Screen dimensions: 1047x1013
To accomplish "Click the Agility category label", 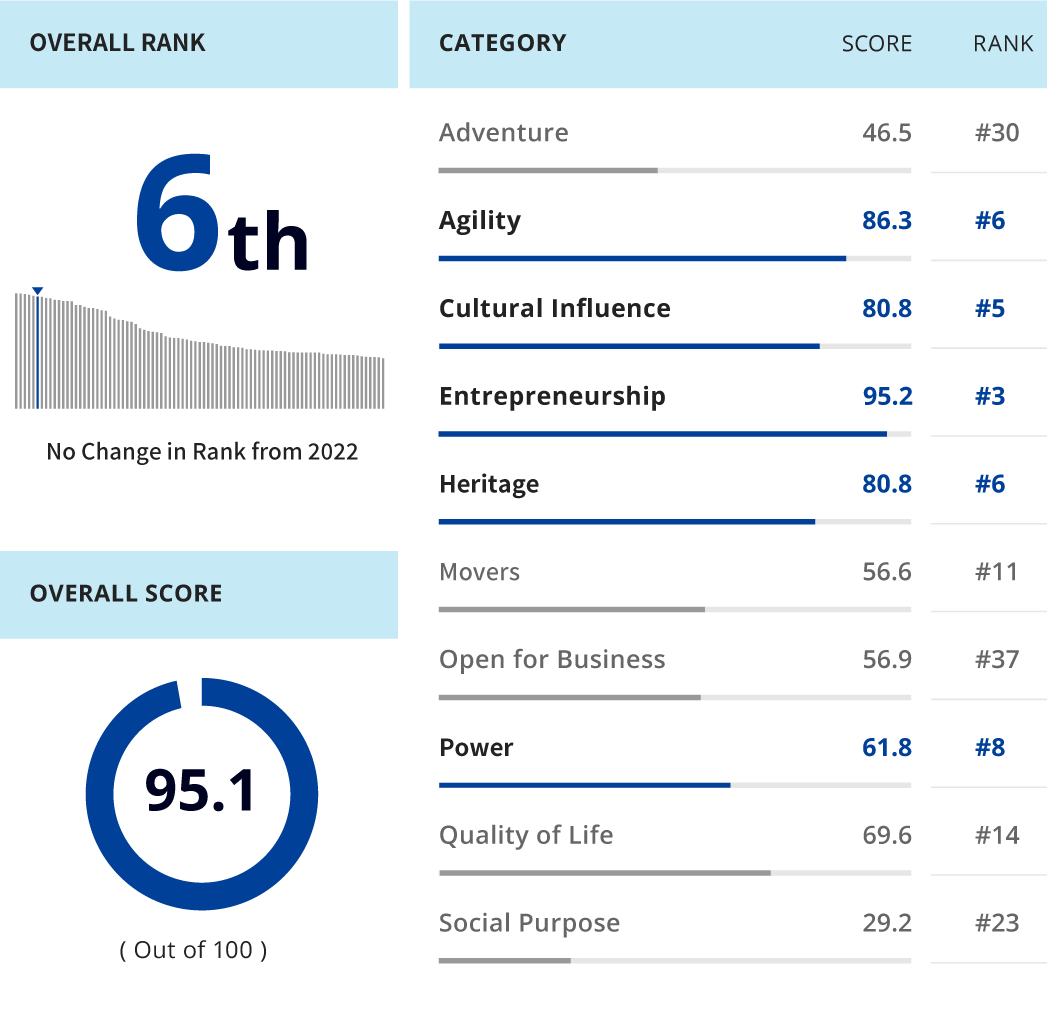I will [479, 220].
